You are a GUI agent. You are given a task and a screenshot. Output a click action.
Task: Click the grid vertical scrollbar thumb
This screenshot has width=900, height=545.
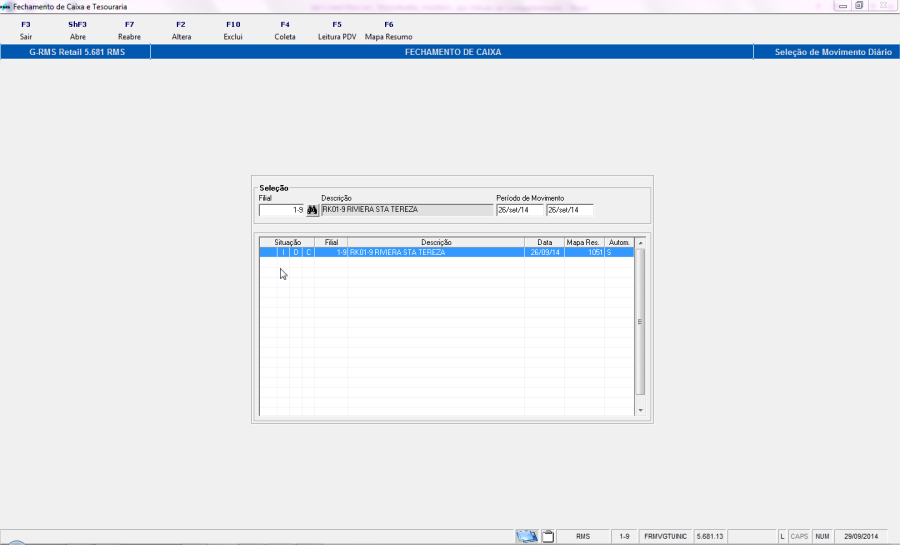641,322
